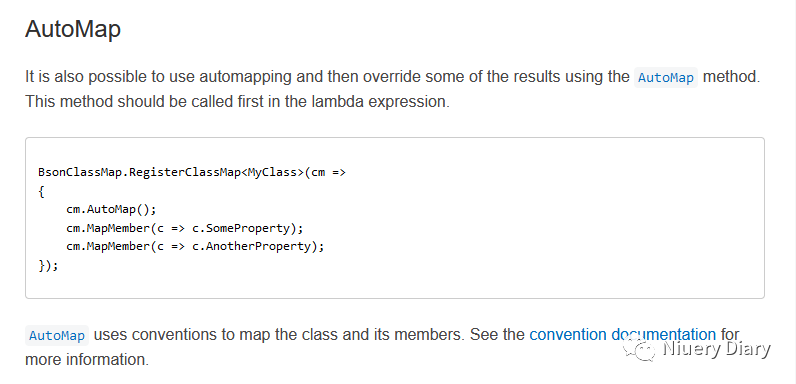Click the AutoMap section heading
This screenshot has height=384, width=796.
(x=73, y=29)
